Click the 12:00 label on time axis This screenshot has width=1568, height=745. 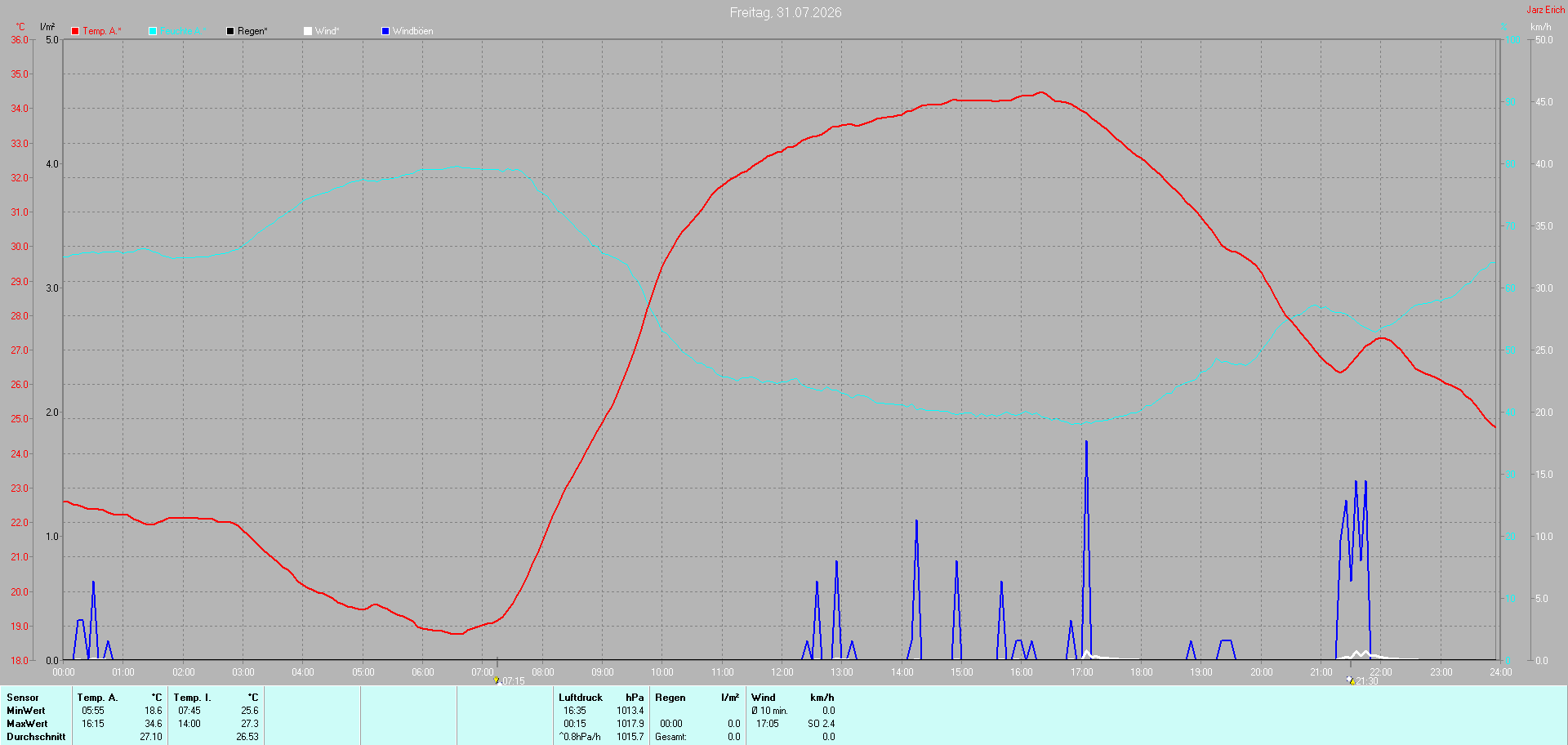point(782,672)
